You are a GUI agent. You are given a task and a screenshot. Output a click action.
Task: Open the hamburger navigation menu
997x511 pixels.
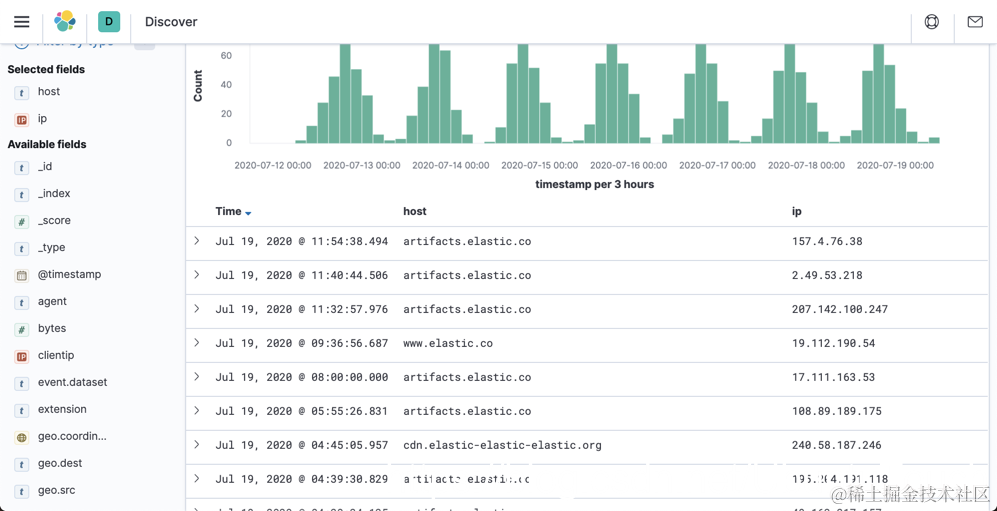pyautogui.click(x=22, y=22)
